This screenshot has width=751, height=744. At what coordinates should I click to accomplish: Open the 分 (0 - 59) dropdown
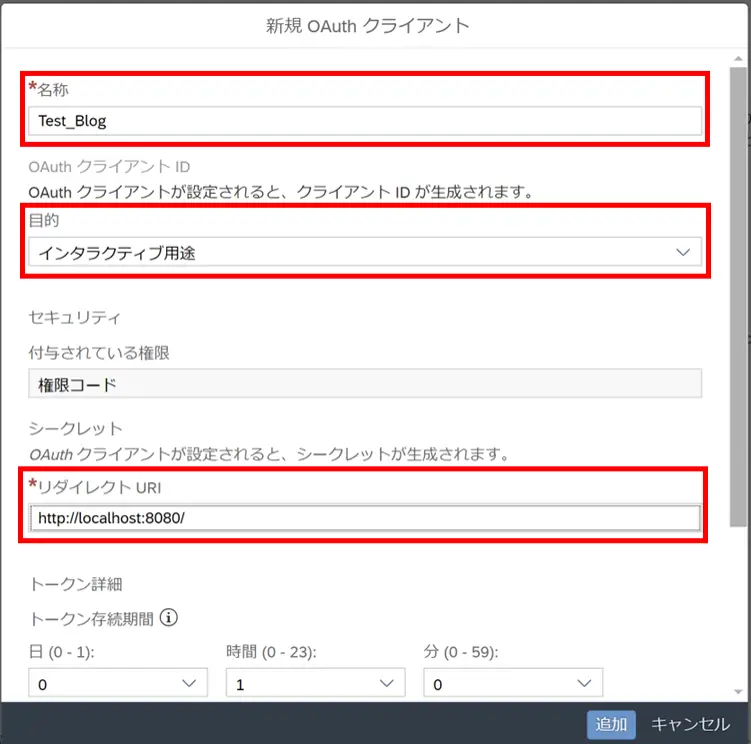[x=513, y=683]
